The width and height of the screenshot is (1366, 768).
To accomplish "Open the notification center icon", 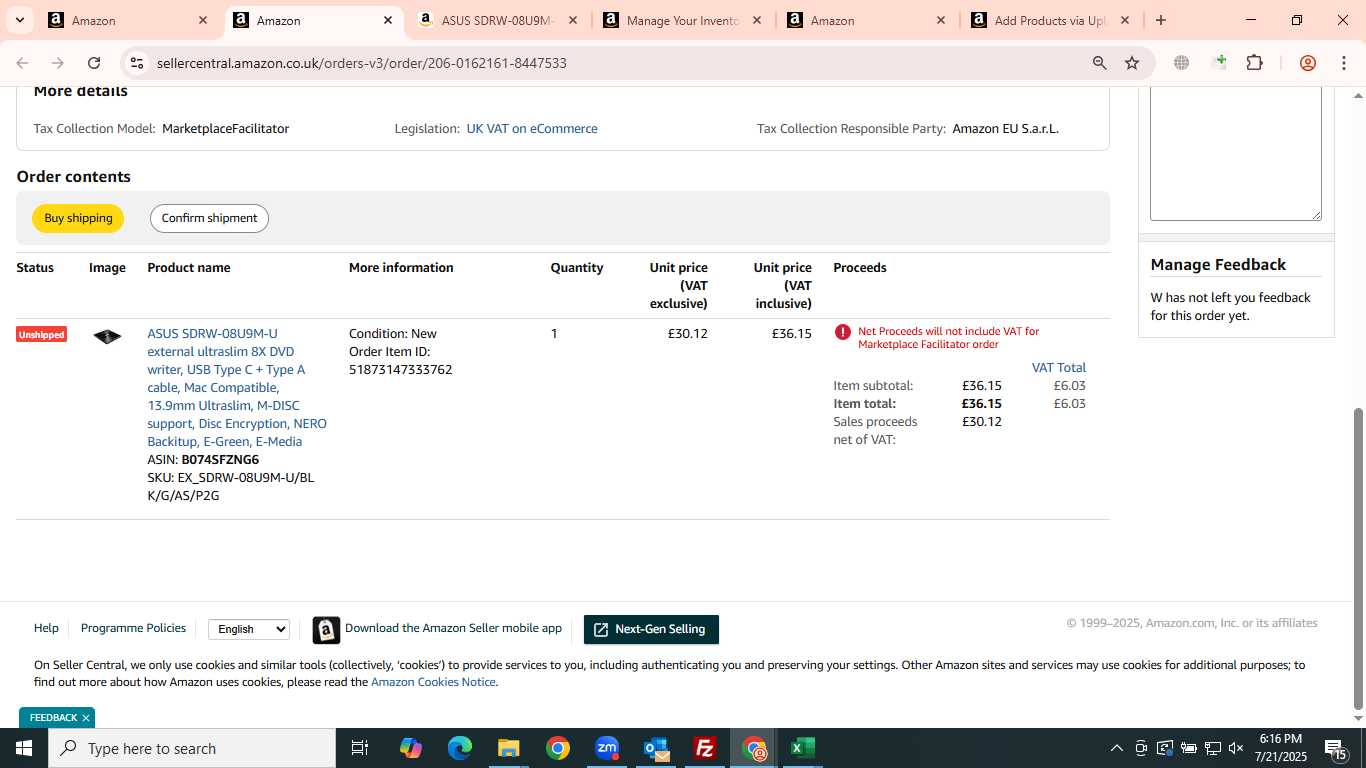I will pos(1335,749).
